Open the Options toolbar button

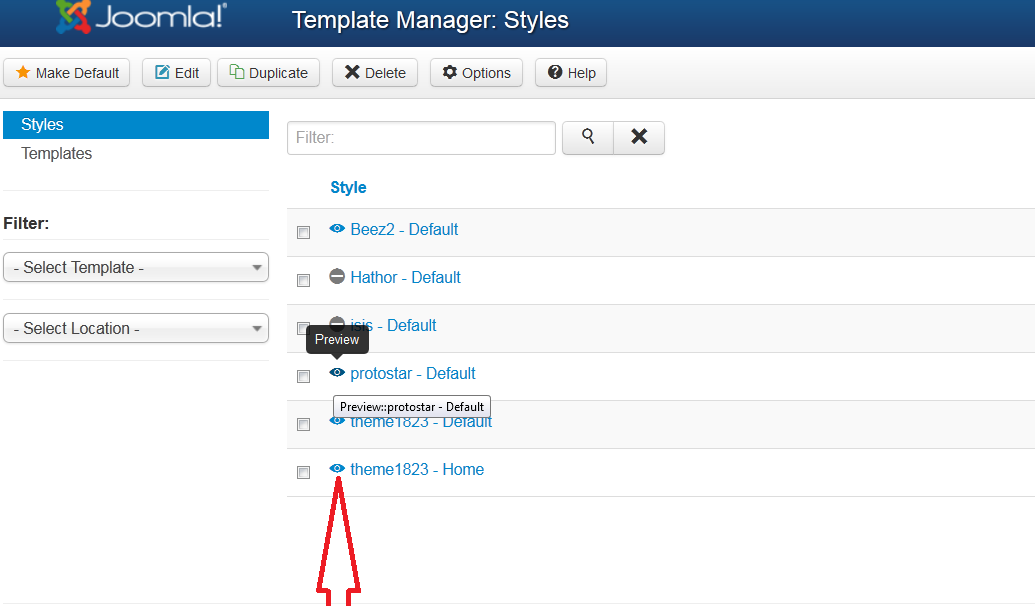(477, 73)
